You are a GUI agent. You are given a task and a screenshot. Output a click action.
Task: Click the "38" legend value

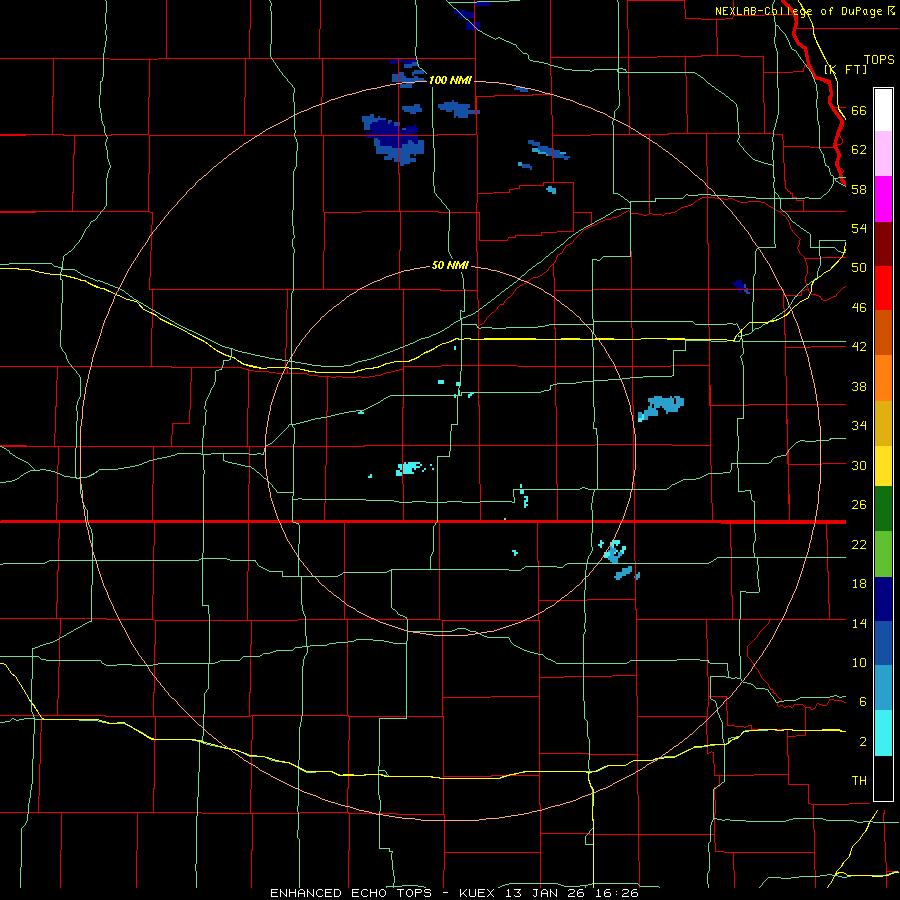click(859, 386)
